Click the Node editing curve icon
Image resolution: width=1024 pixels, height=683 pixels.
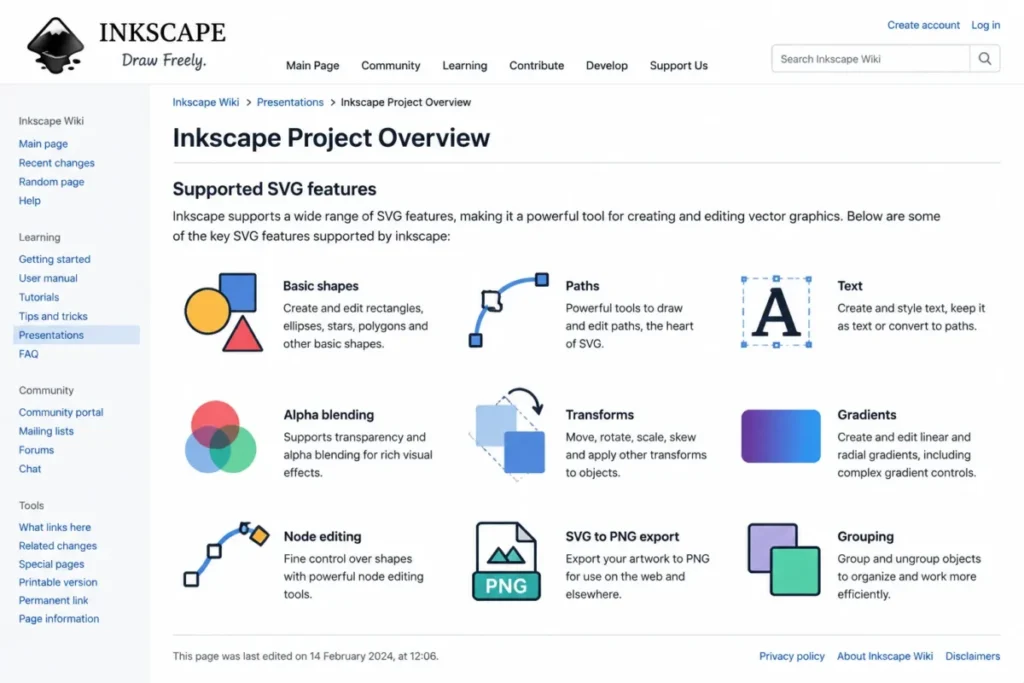(x=226, y=554)
